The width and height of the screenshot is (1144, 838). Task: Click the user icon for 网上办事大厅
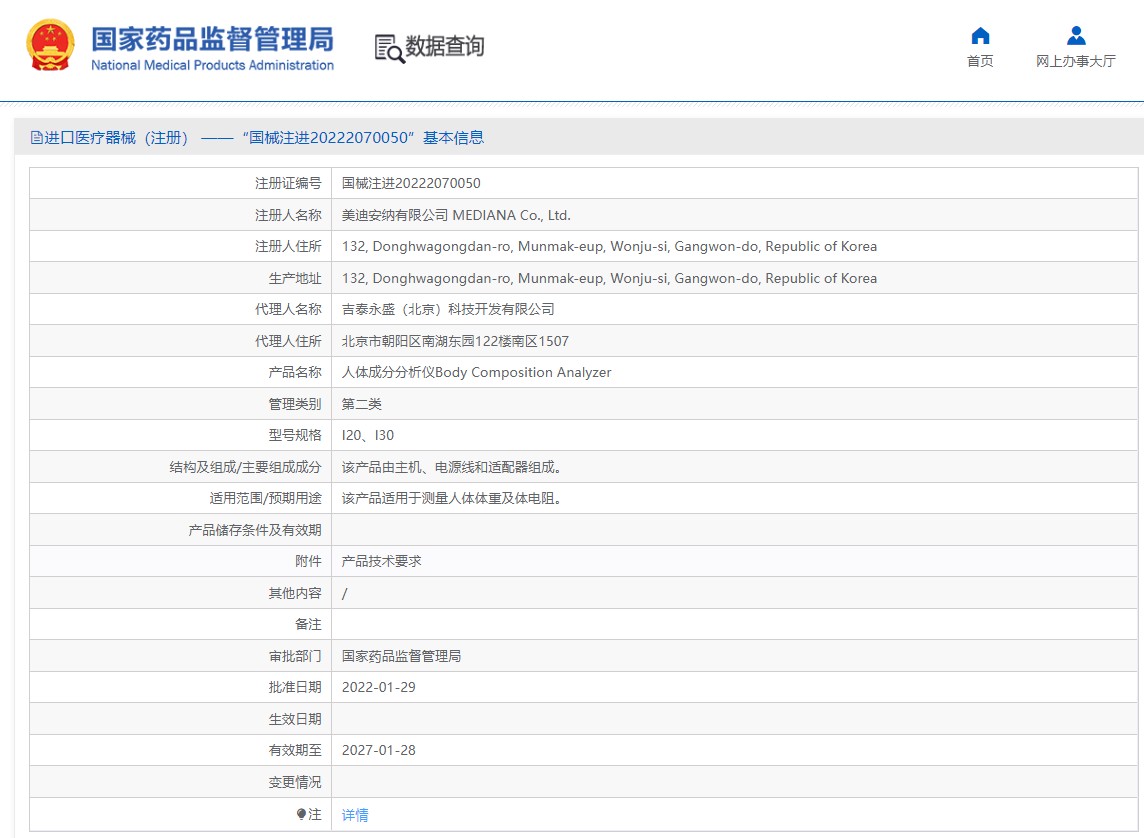pyautogui.click(x=1076, y=36)
